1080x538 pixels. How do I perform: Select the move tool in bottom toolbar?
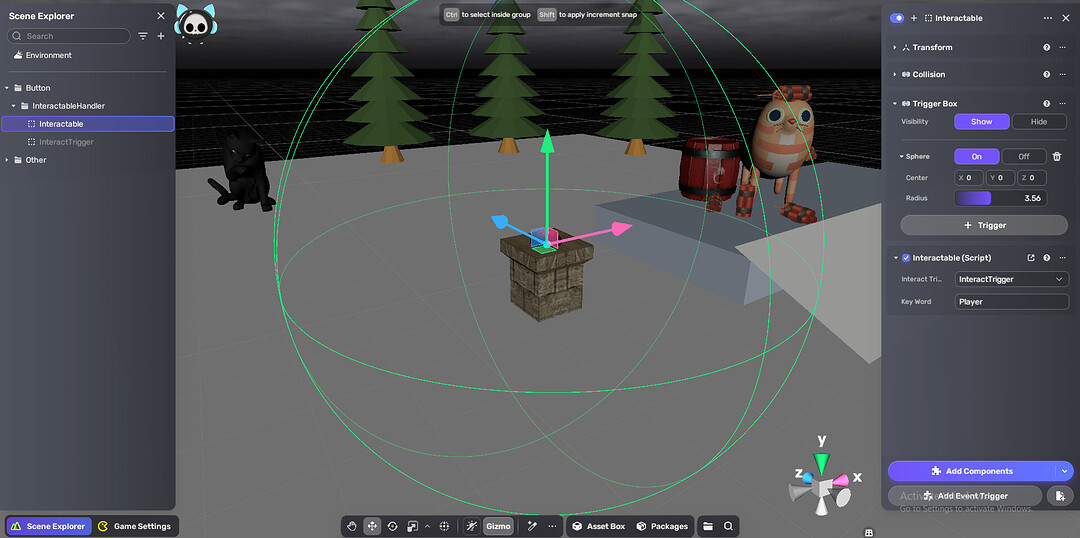coord(372,526)
